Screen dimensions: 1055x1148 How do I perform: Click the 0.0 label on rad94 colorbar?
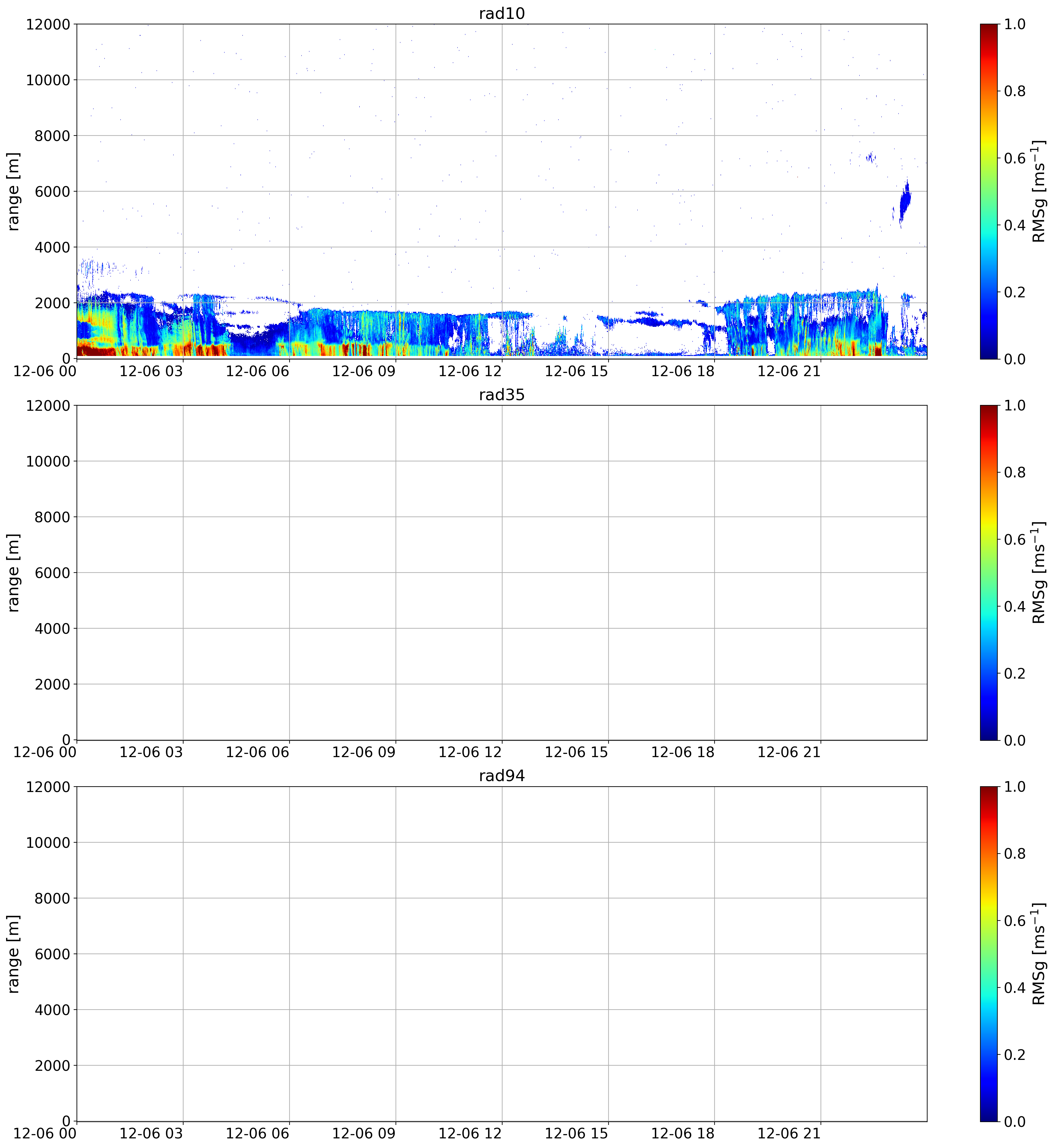[1014, 1122]
